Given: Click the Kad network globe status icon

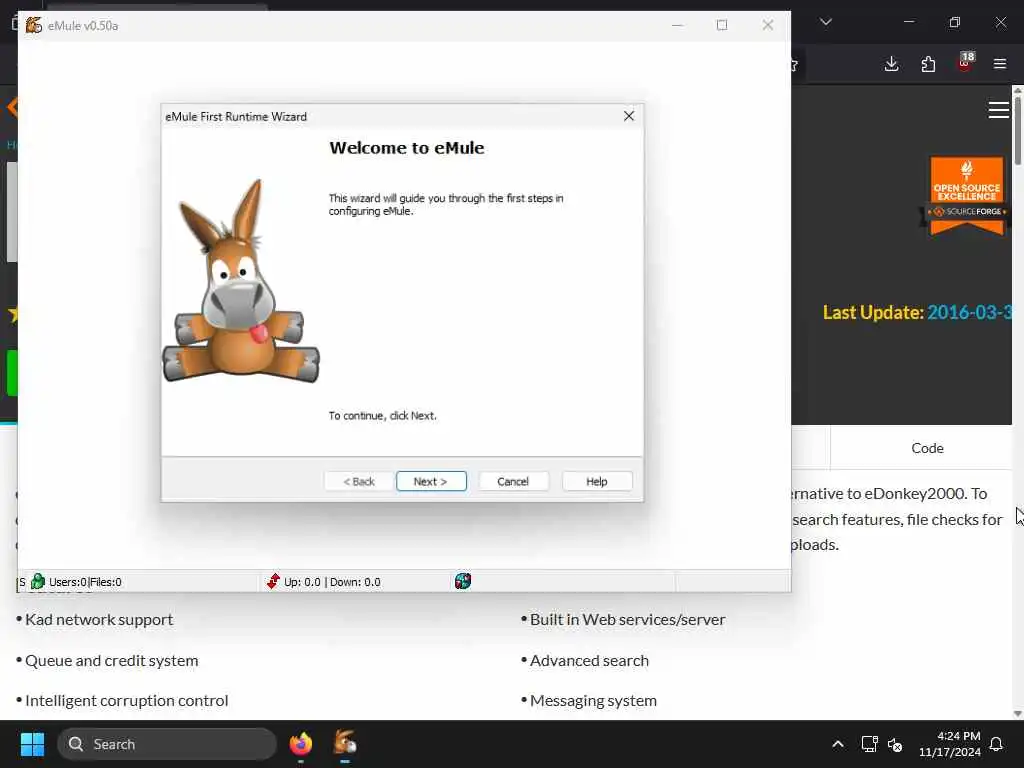Looking at the screenshot, I should (x=462, y=581).
